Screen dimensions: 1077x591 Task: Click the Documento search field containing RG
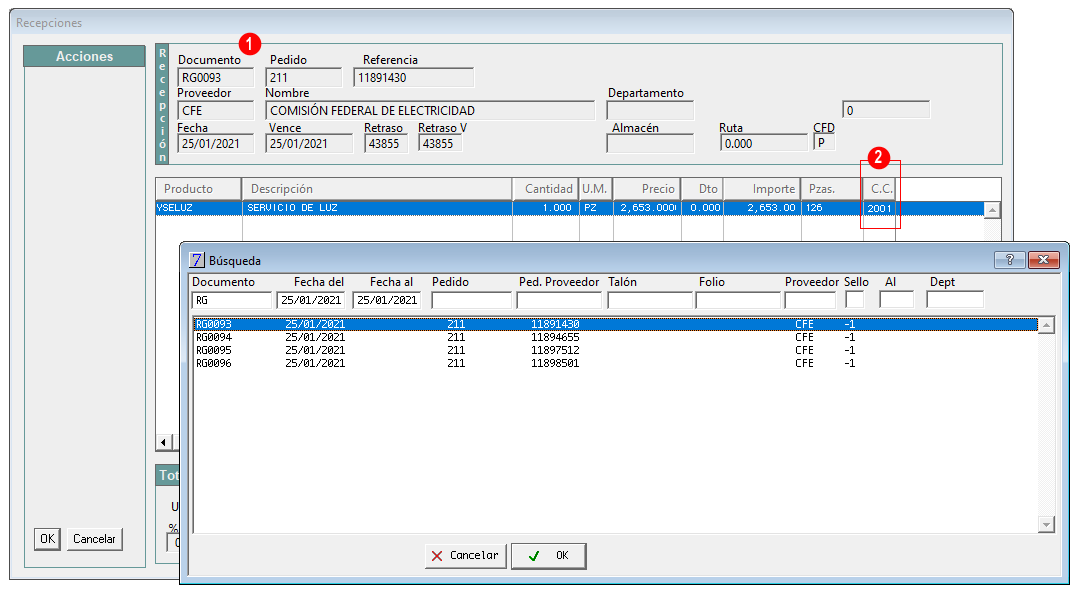(x=231, y=300)
